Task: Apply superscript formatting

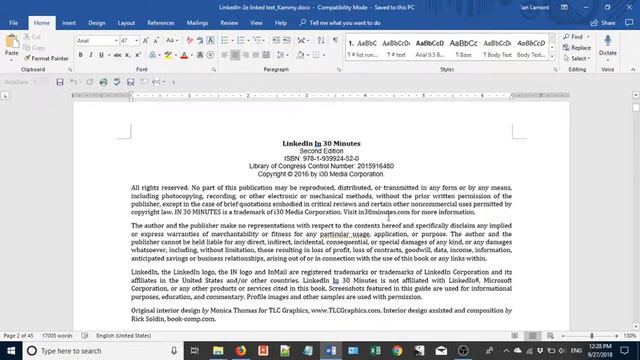Action: tap(138, 55)
